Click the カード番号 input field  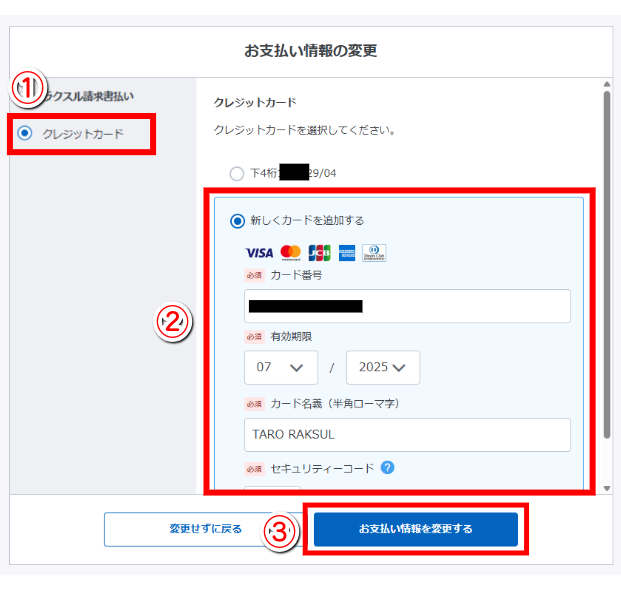click(x=407, y=306)
